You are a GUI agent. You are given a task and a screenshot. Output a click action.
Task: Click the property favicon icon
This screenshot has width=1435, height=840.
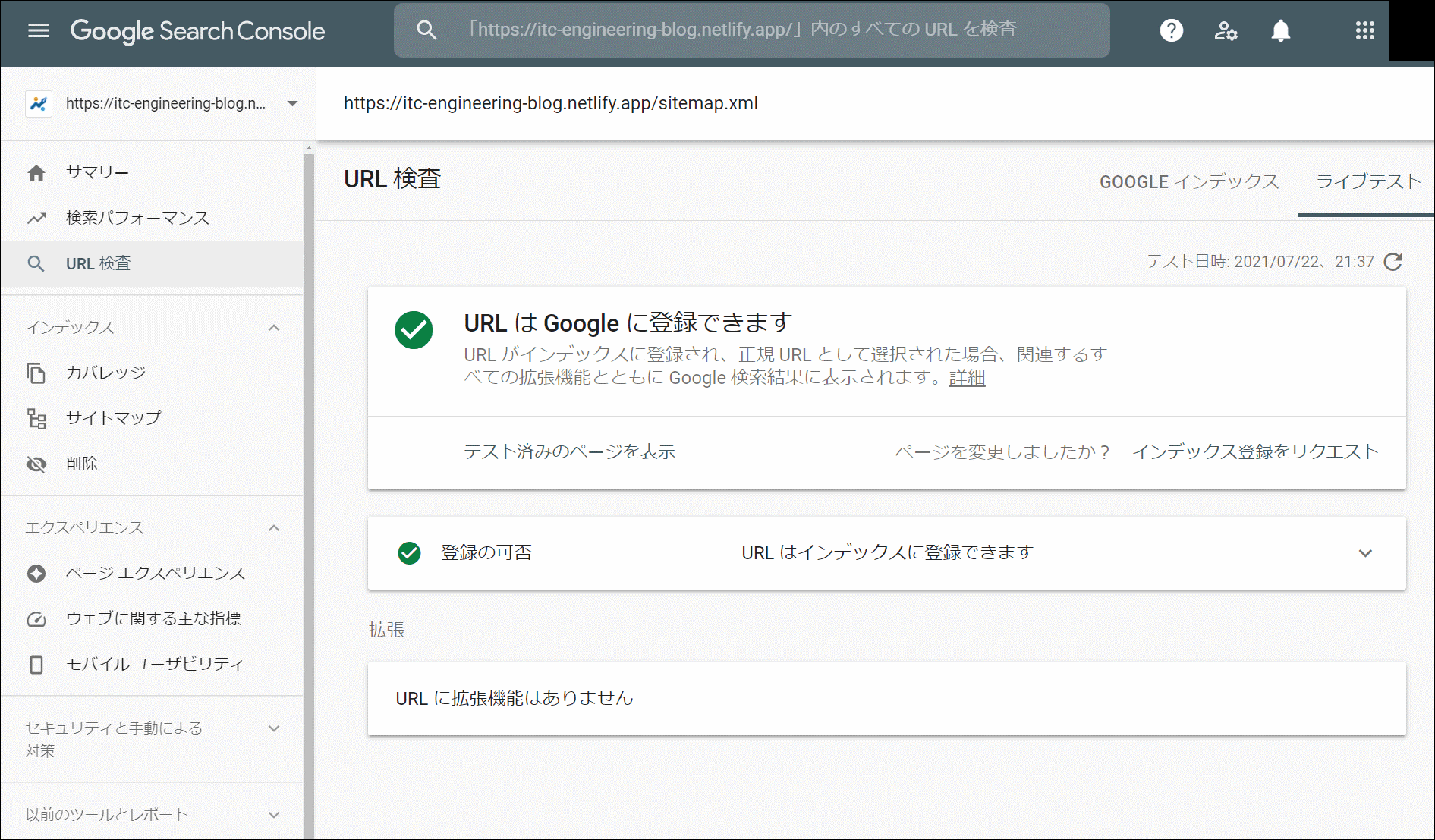pyautogui.click(x=39, y=103)
